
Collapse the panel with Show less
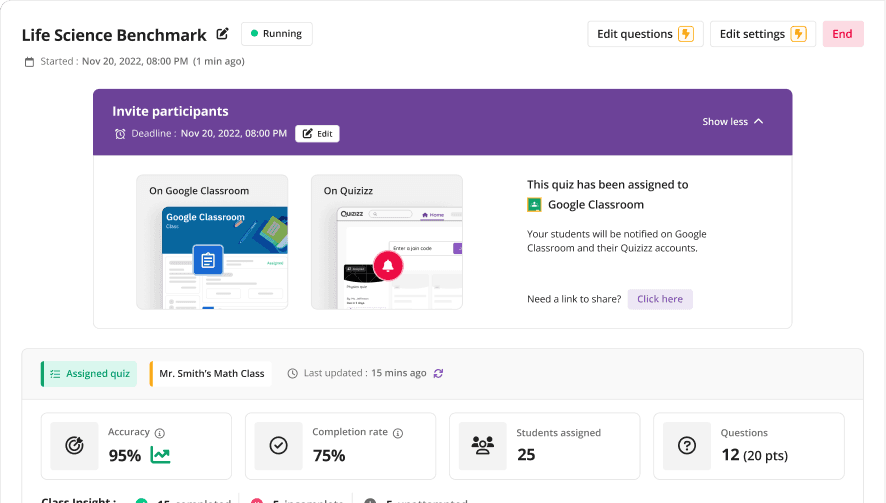point(733,122)
